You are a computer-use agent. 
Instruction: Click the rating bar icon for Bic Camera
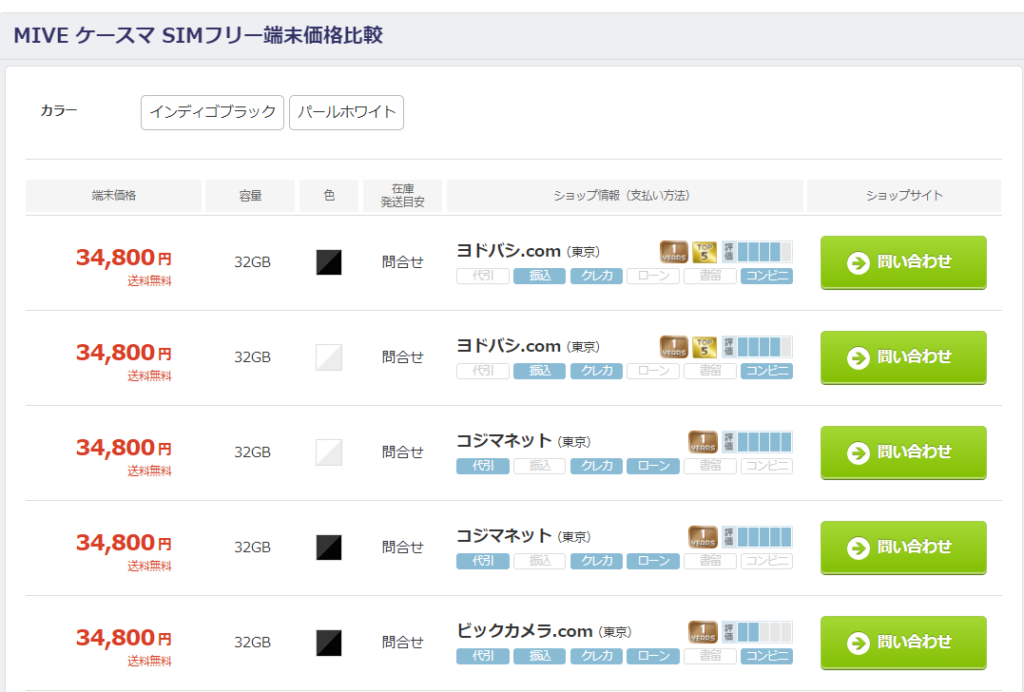click(757, 632)
